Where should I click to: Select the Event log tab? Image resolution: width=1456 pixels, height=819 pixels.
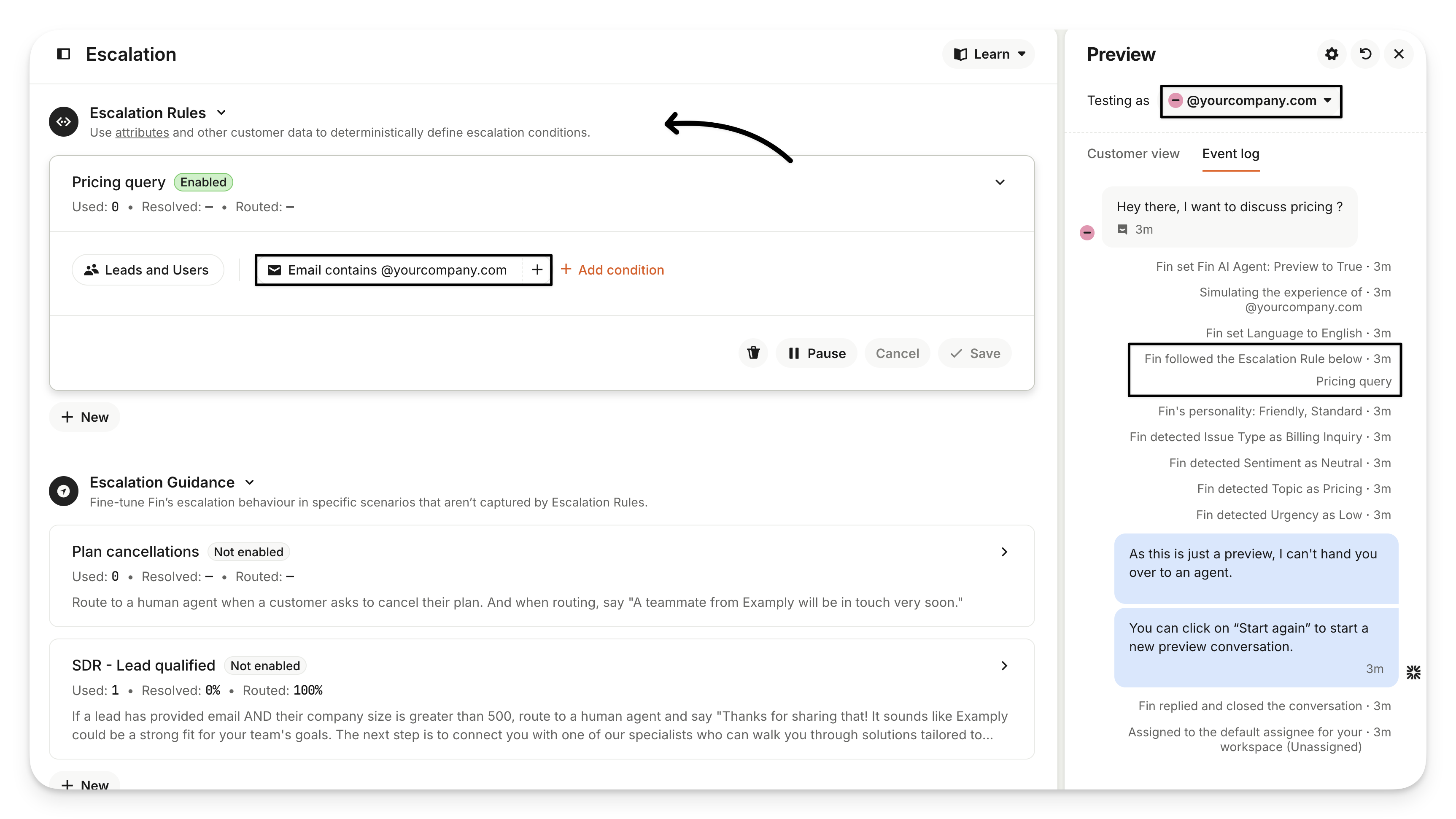tap(1230, 154)
